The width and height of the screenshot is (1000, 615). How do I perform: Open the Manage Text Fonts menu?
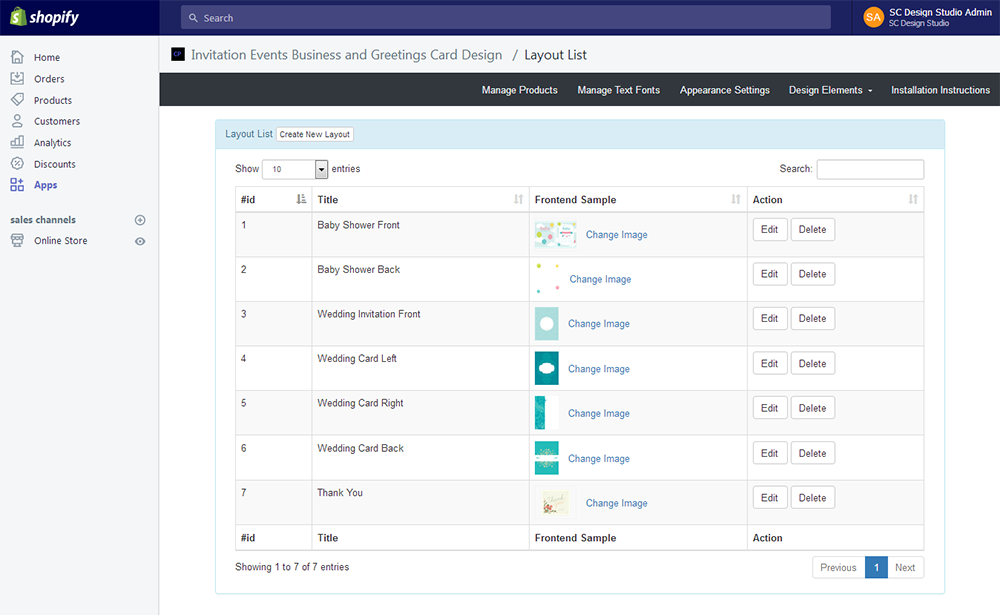point(619,90)
